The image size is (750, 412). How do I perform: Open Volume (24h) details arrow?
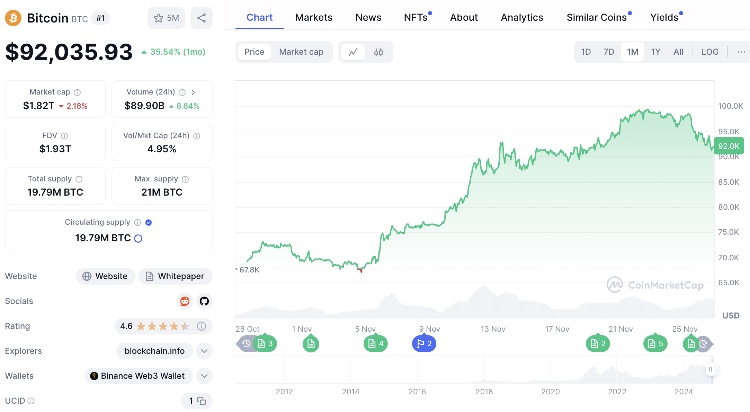click(x=193, y=92)
